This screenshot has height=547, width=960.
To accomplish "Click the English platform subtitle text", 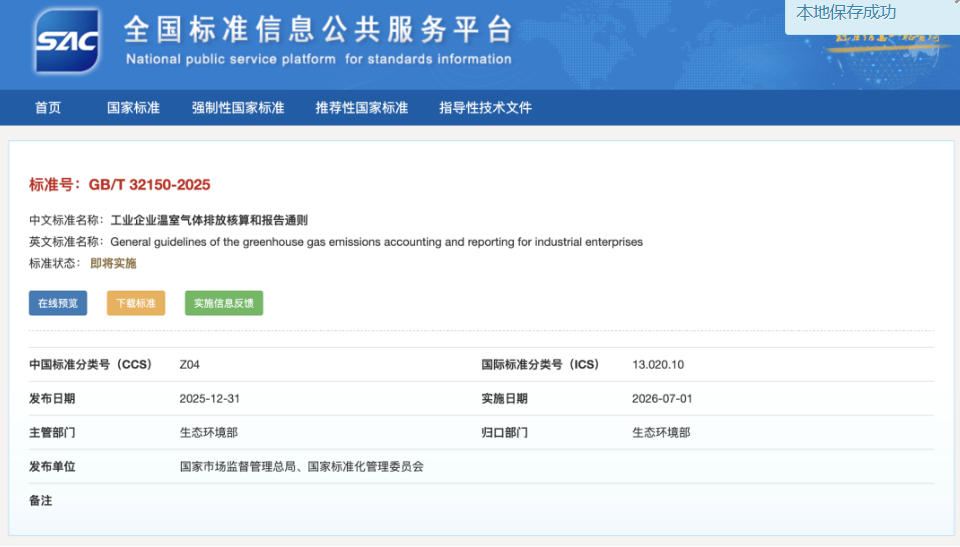I will click(318, 60).
